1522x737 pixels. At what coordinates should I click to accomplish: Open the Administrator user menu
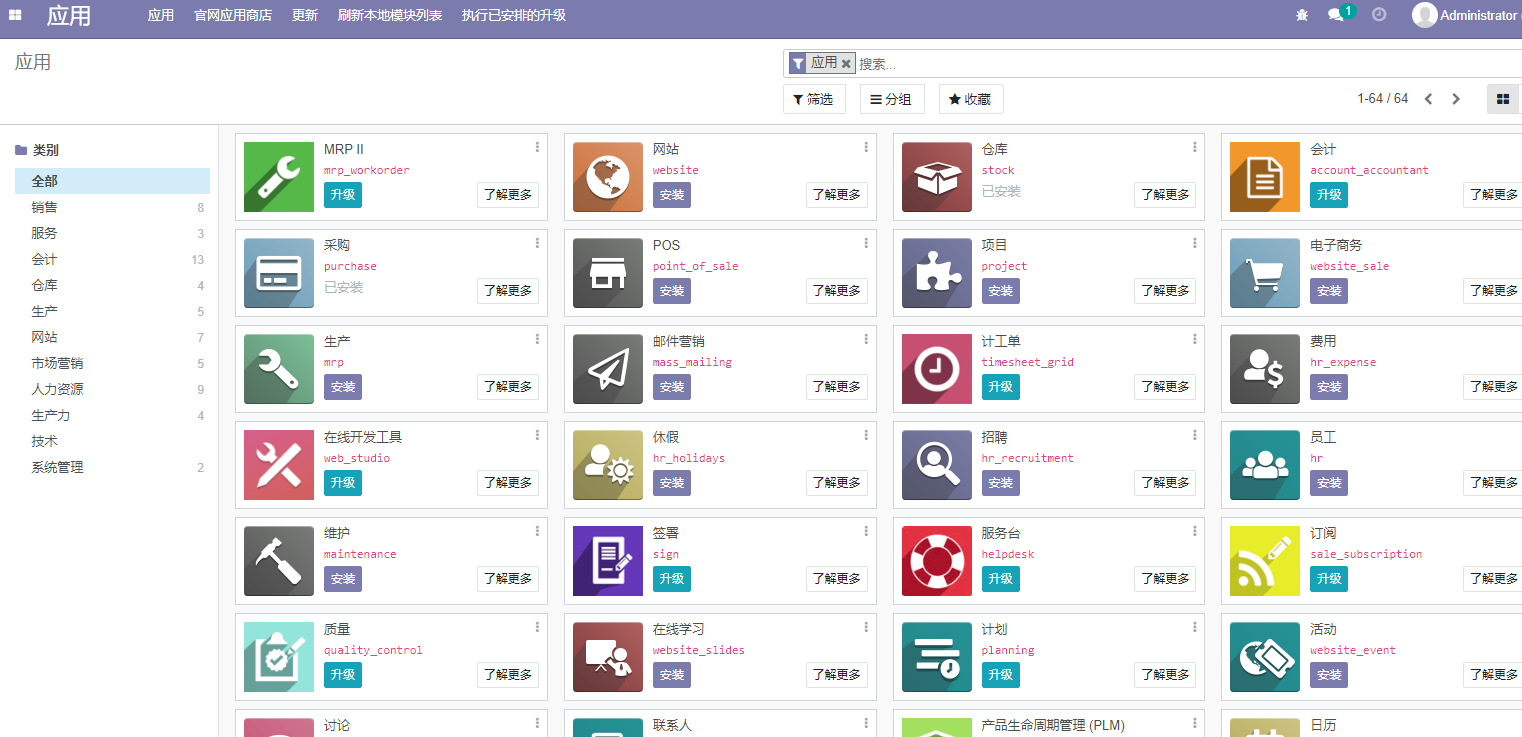(1467, 15)
